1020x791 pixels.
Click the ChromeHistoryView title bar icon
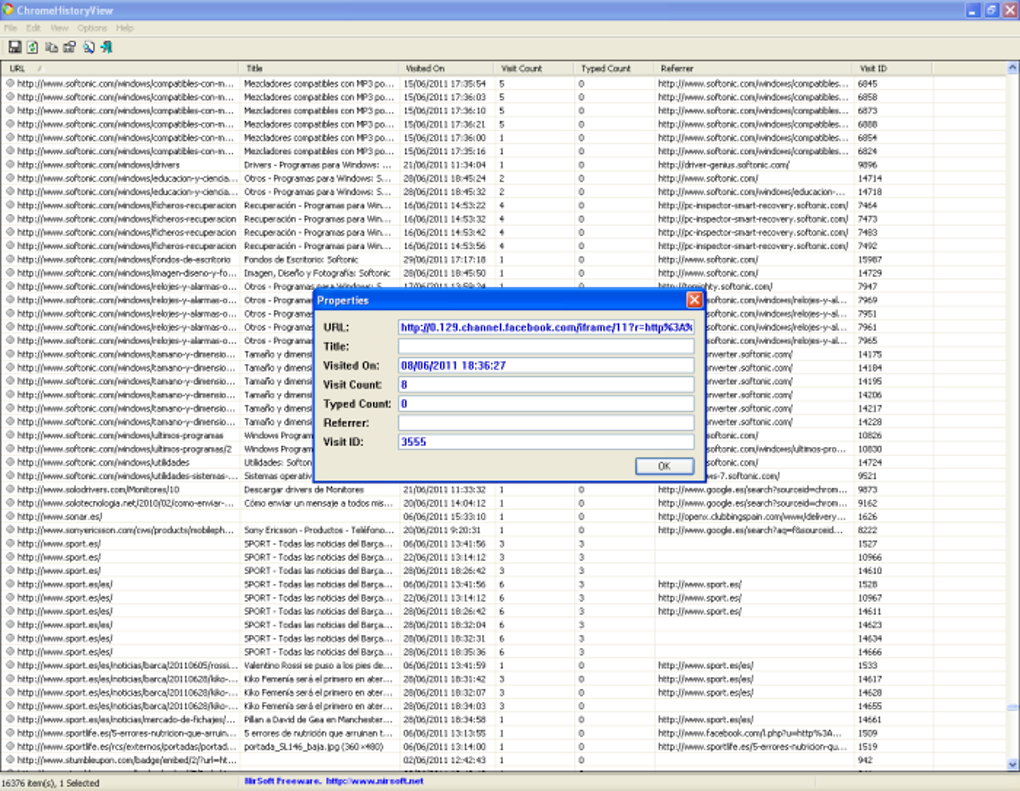(8, 10)
